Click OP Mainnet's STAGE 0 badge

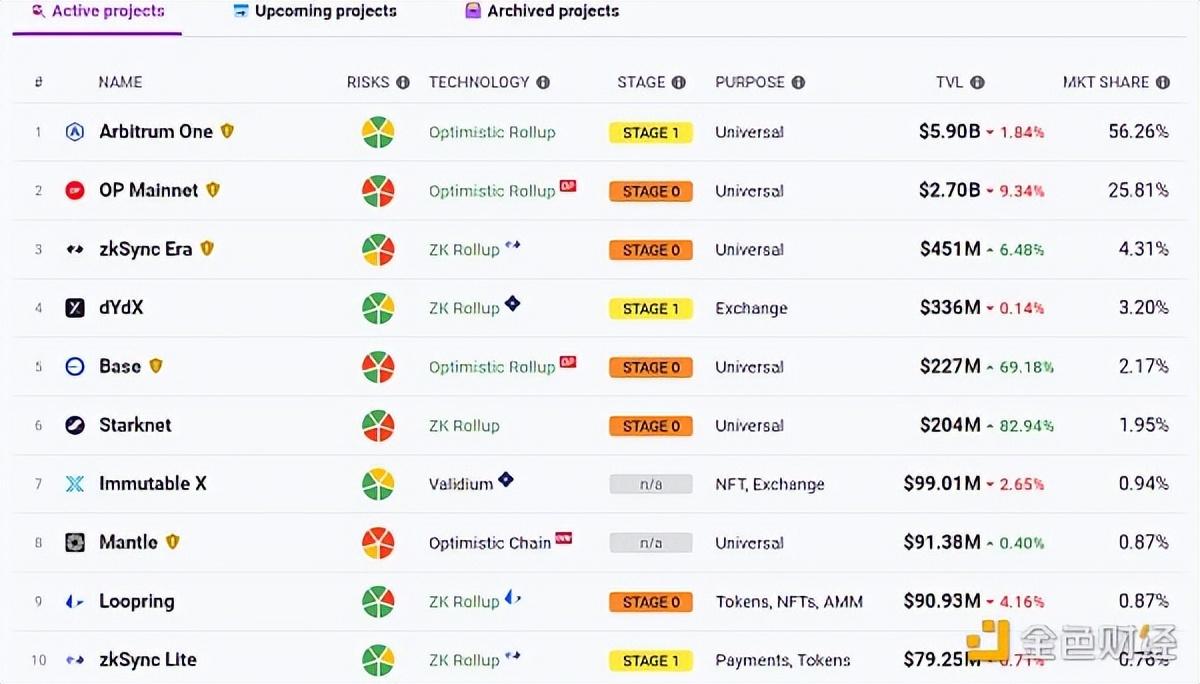point(651,192)
